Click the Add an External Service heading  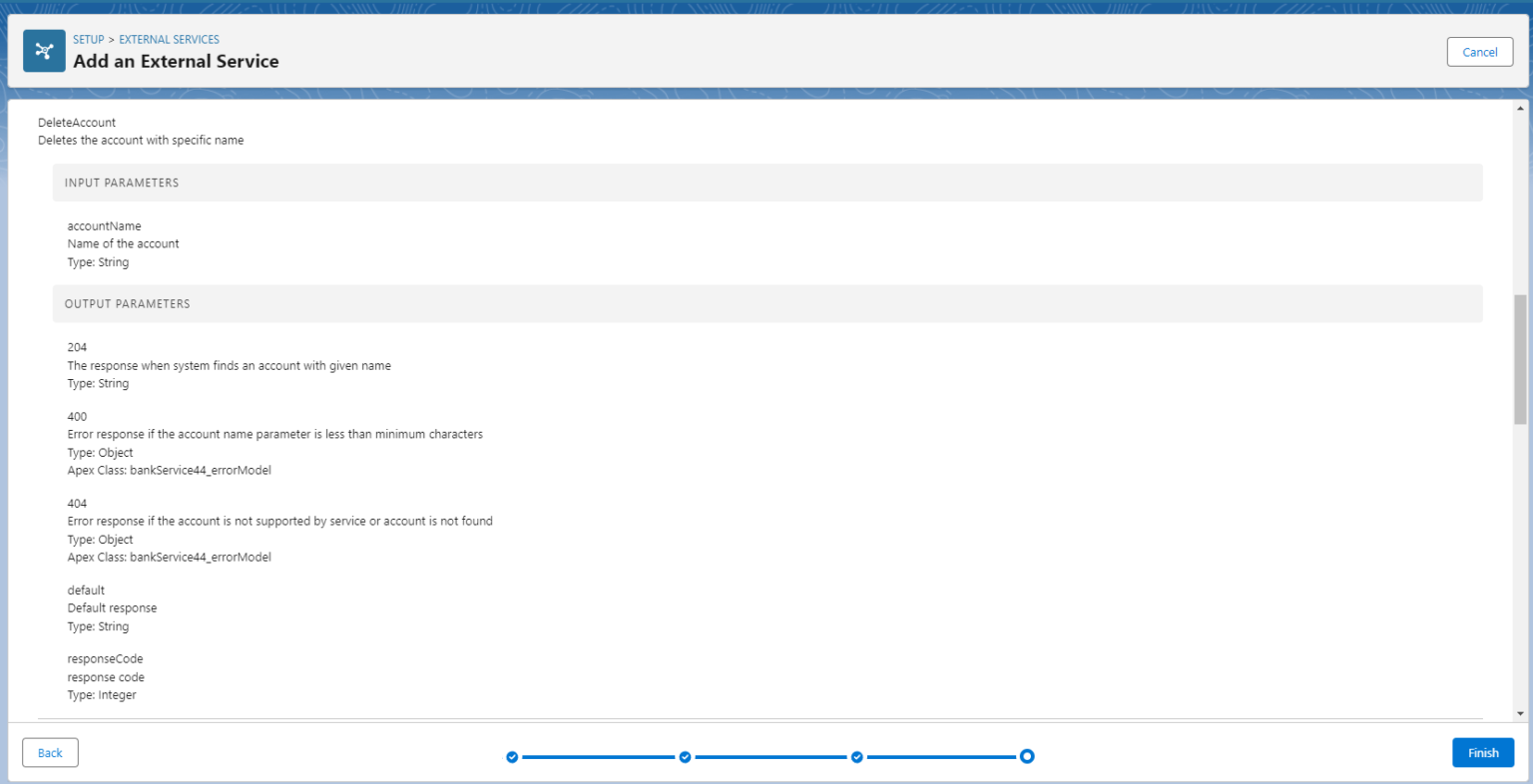[x=176, y=61]
